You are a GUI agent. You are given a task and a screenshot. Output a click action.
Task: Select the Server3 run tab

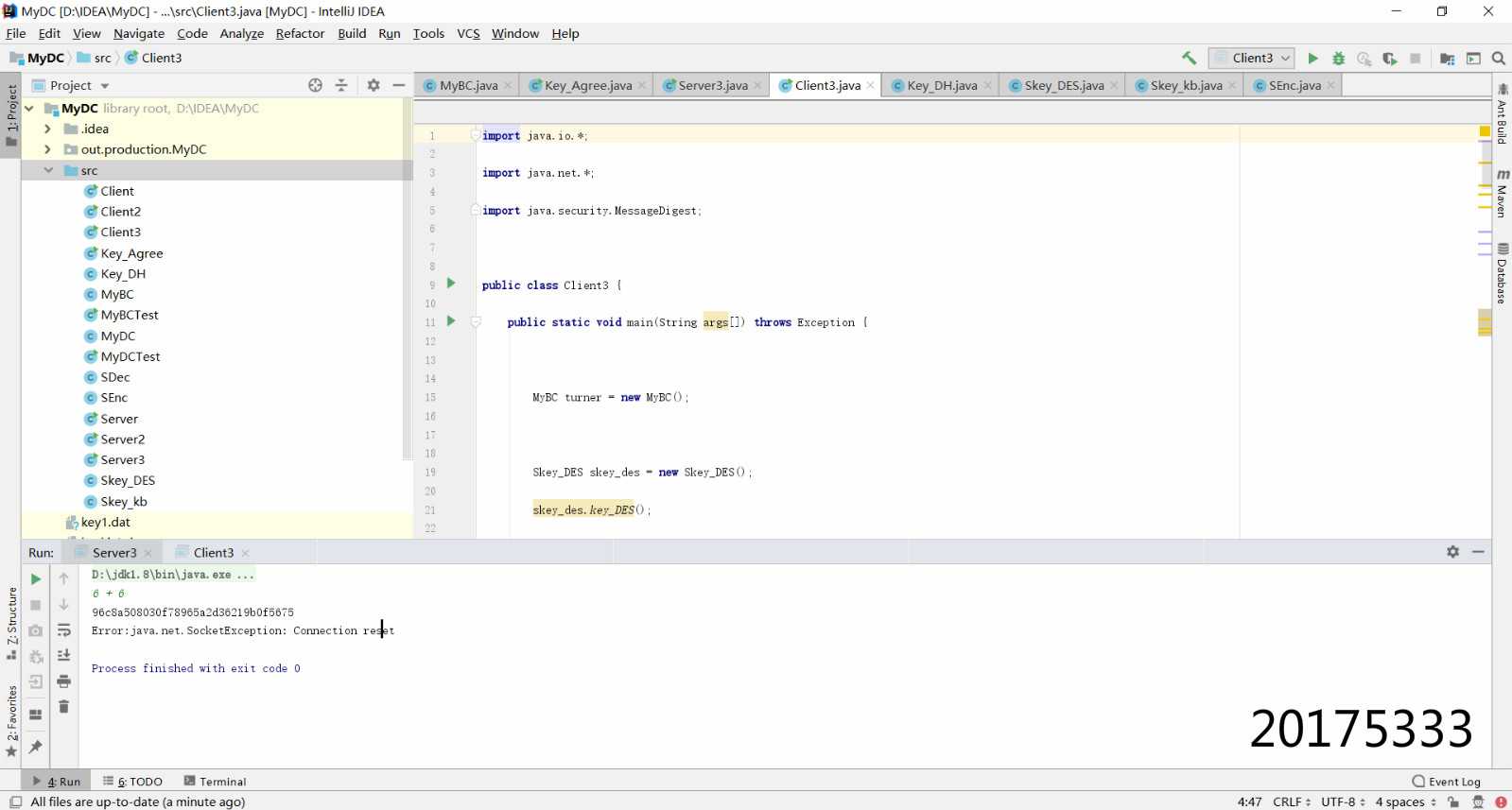tap(113, 553)
